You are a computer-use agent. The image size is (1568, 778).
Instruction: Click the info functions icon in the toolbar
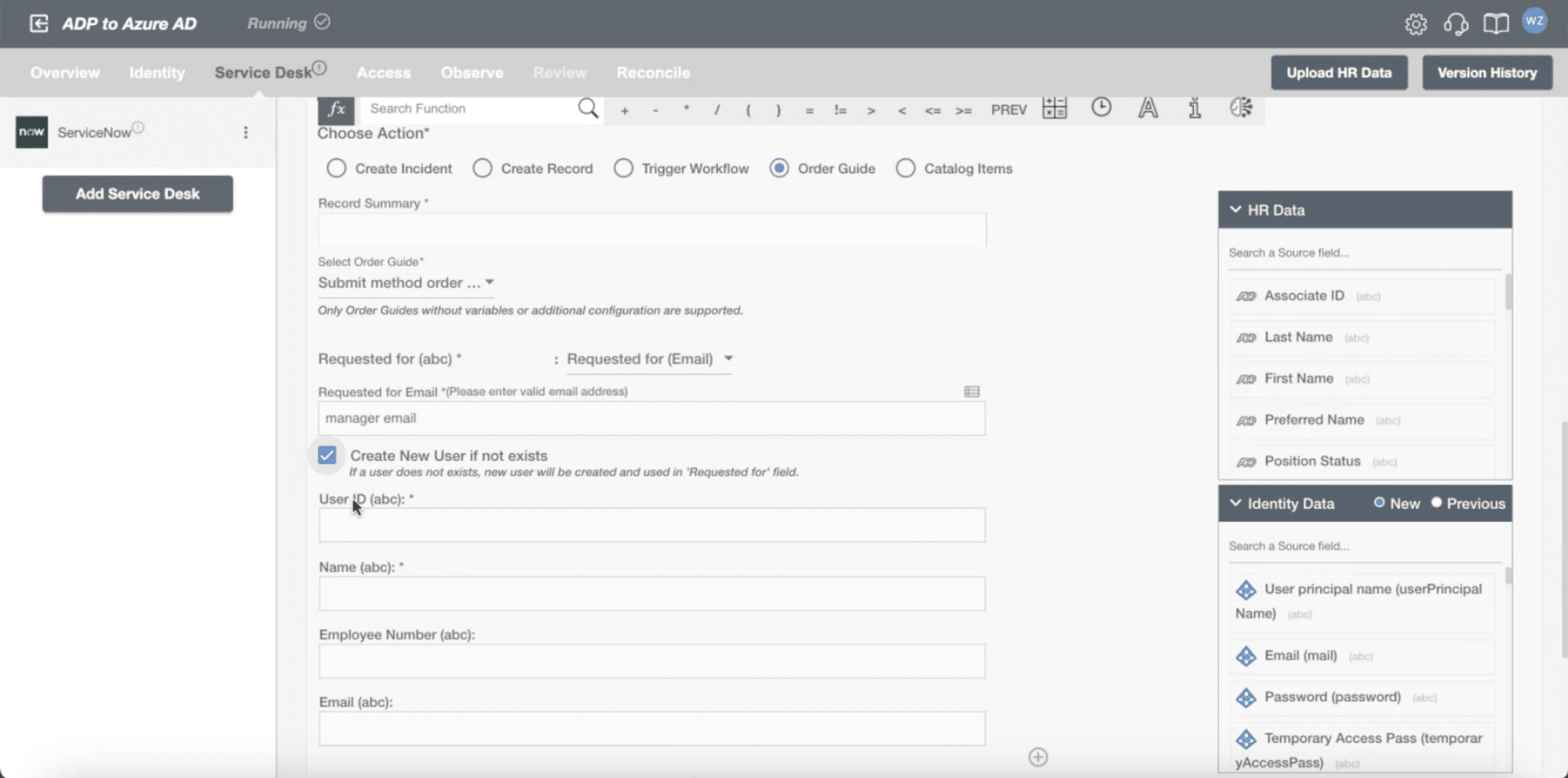pos(1194,108)
